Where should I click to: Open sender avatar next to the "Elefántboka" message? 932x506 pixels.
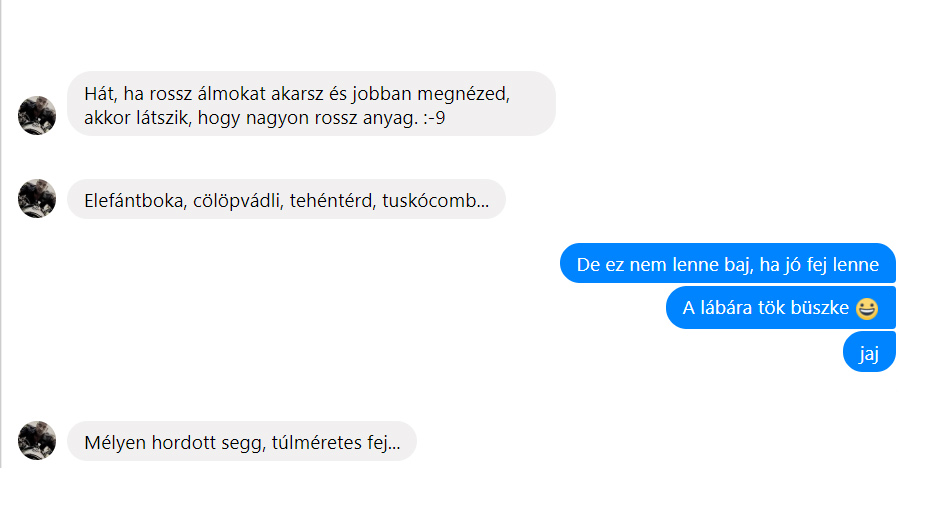tap(37, 198)
